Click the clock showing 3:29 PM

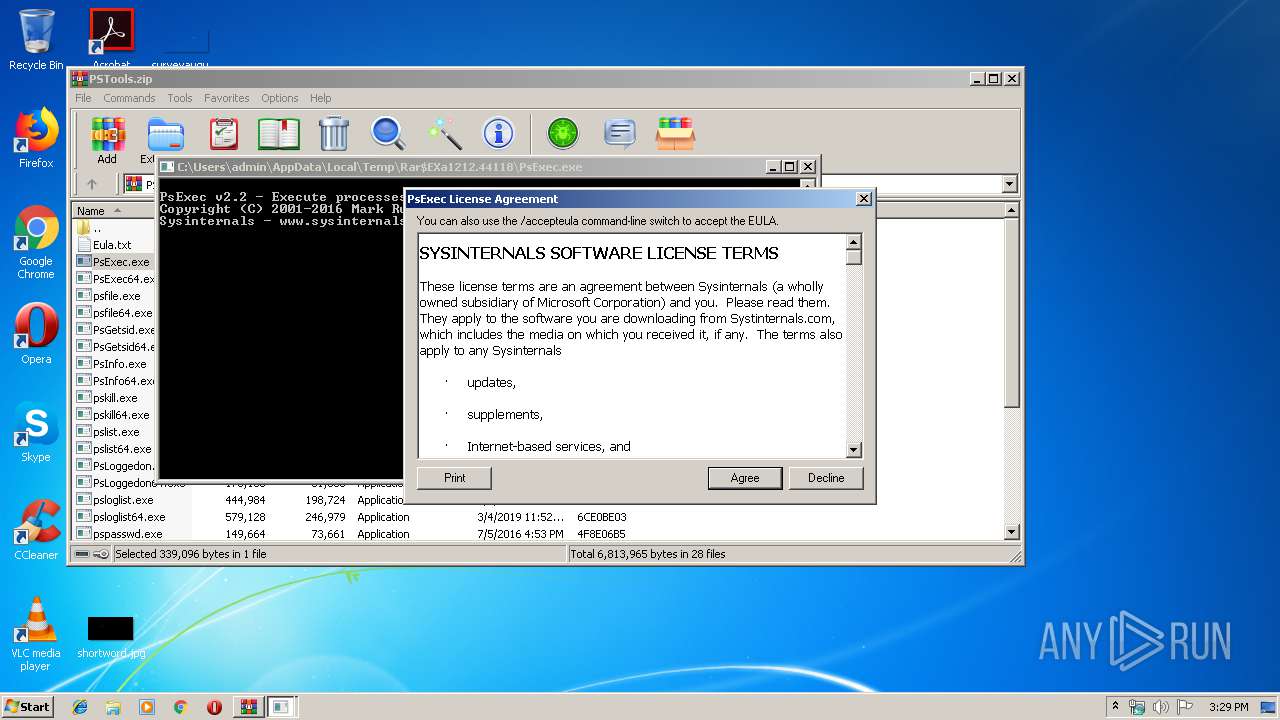(1228, 707)
